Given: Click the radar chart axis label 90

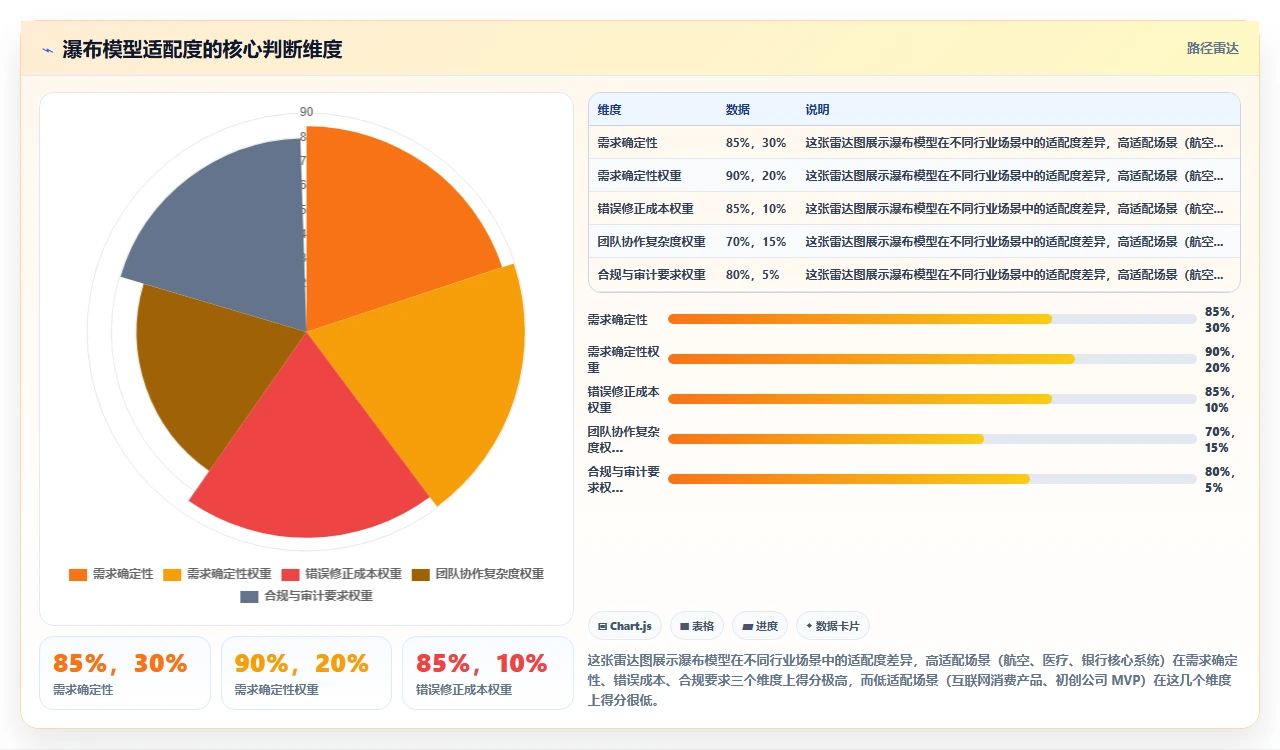Looking at the screenshot, I should tap(306, 112).
